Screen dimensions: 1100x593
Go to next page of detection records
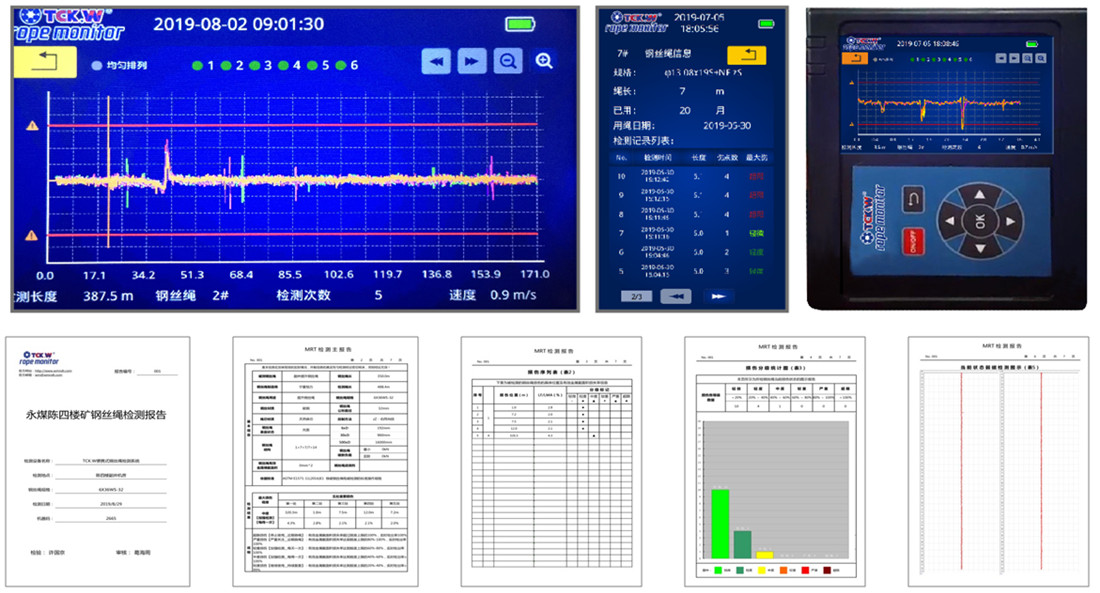pos(718,297)
